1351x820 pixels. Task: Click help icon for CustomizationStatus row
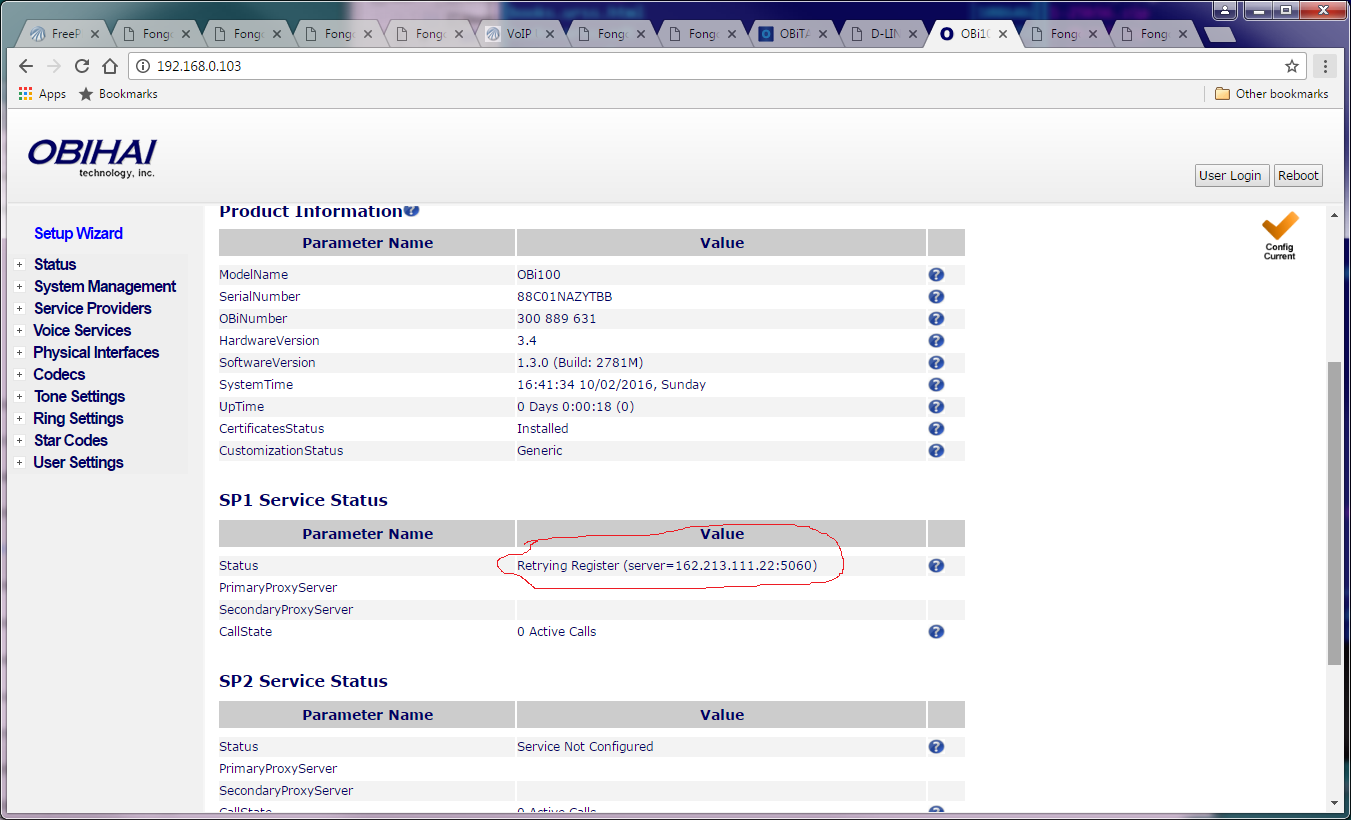[936, 450]
